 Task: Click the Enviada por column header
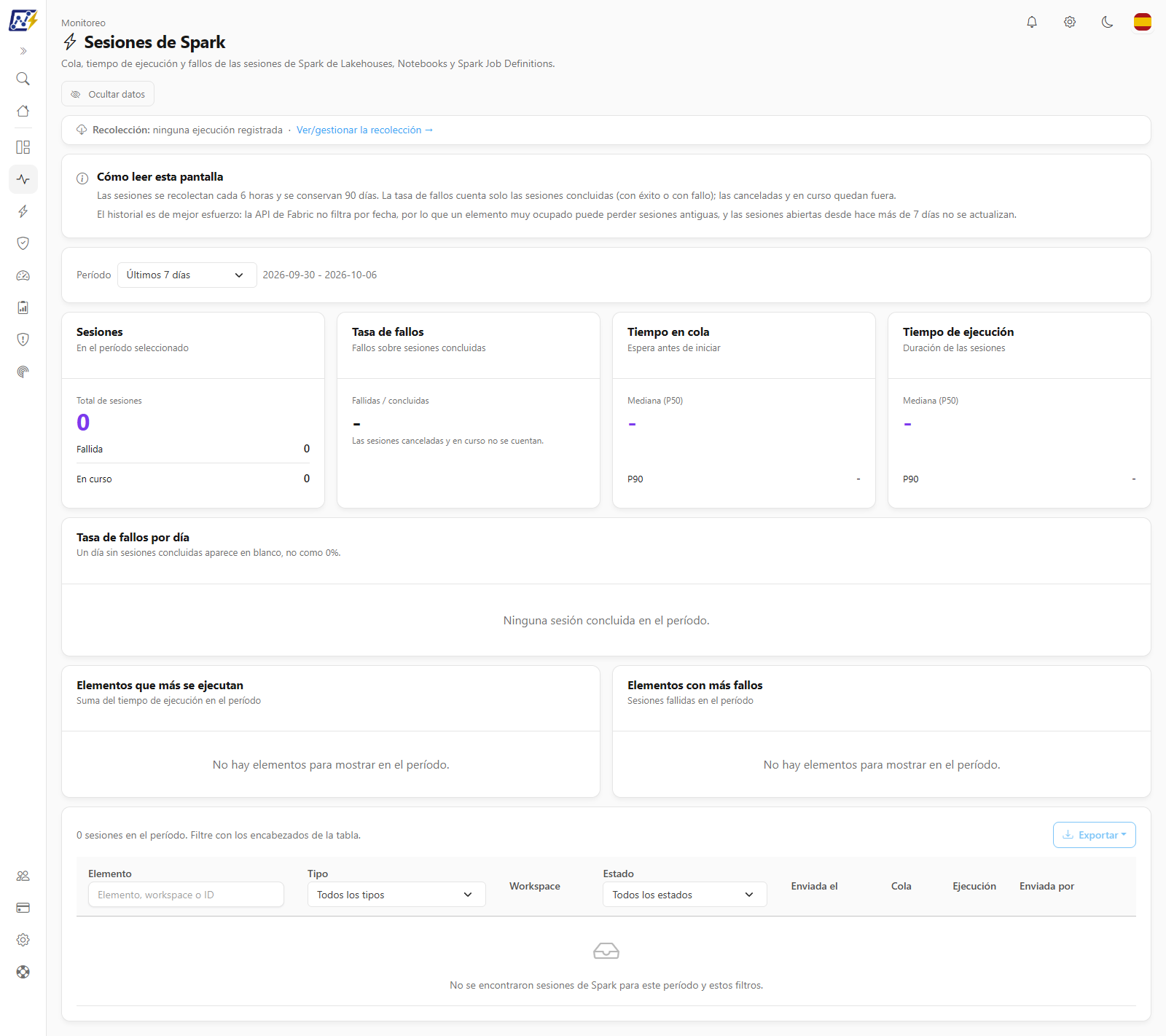(x=1046, y=886)
